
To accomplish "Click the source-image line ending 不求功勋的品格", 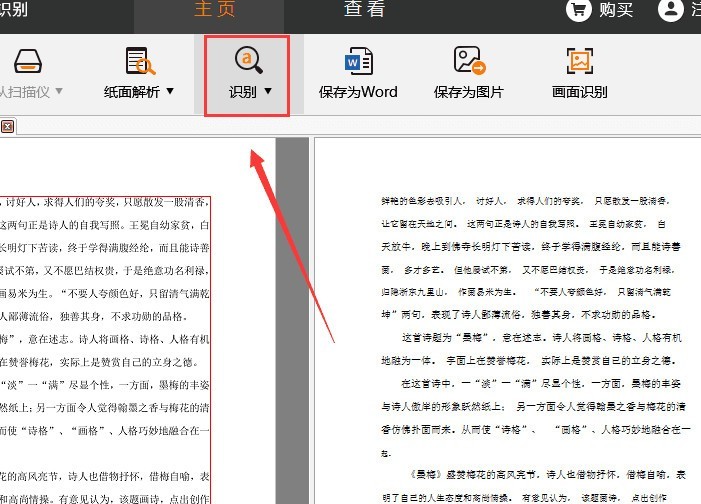I will [93, 317].
